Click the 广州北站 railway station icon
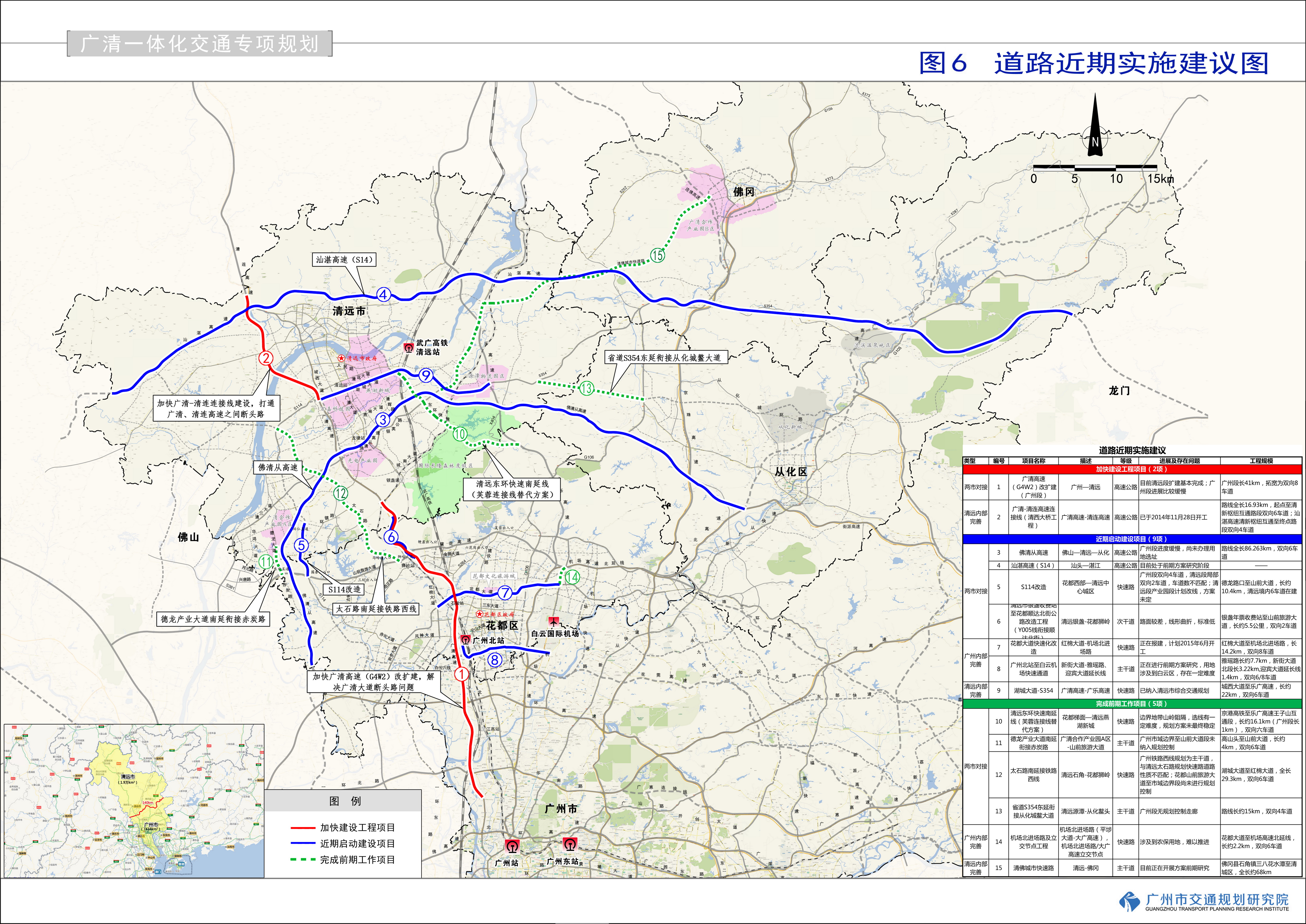 coord(465,640)
